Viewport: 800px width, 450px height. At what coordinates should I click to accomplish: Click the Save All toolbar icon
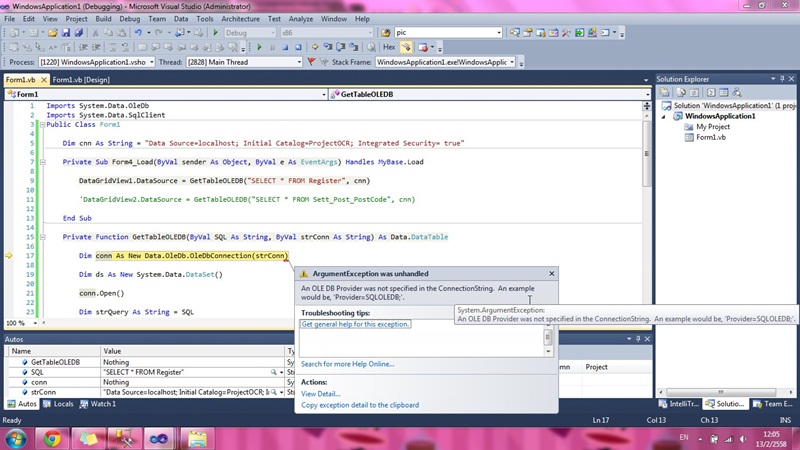coord(79,33)
